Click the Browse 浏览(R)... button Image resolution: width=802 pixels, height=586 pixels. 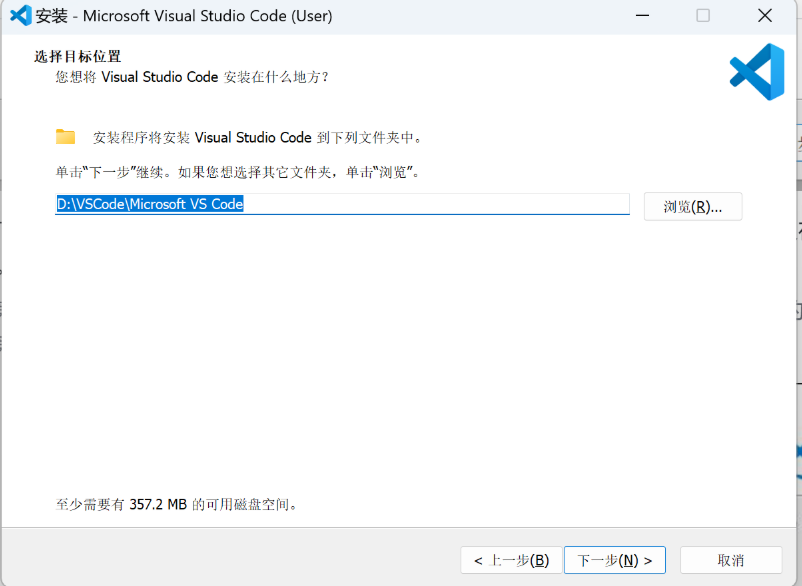pos(693,207)
